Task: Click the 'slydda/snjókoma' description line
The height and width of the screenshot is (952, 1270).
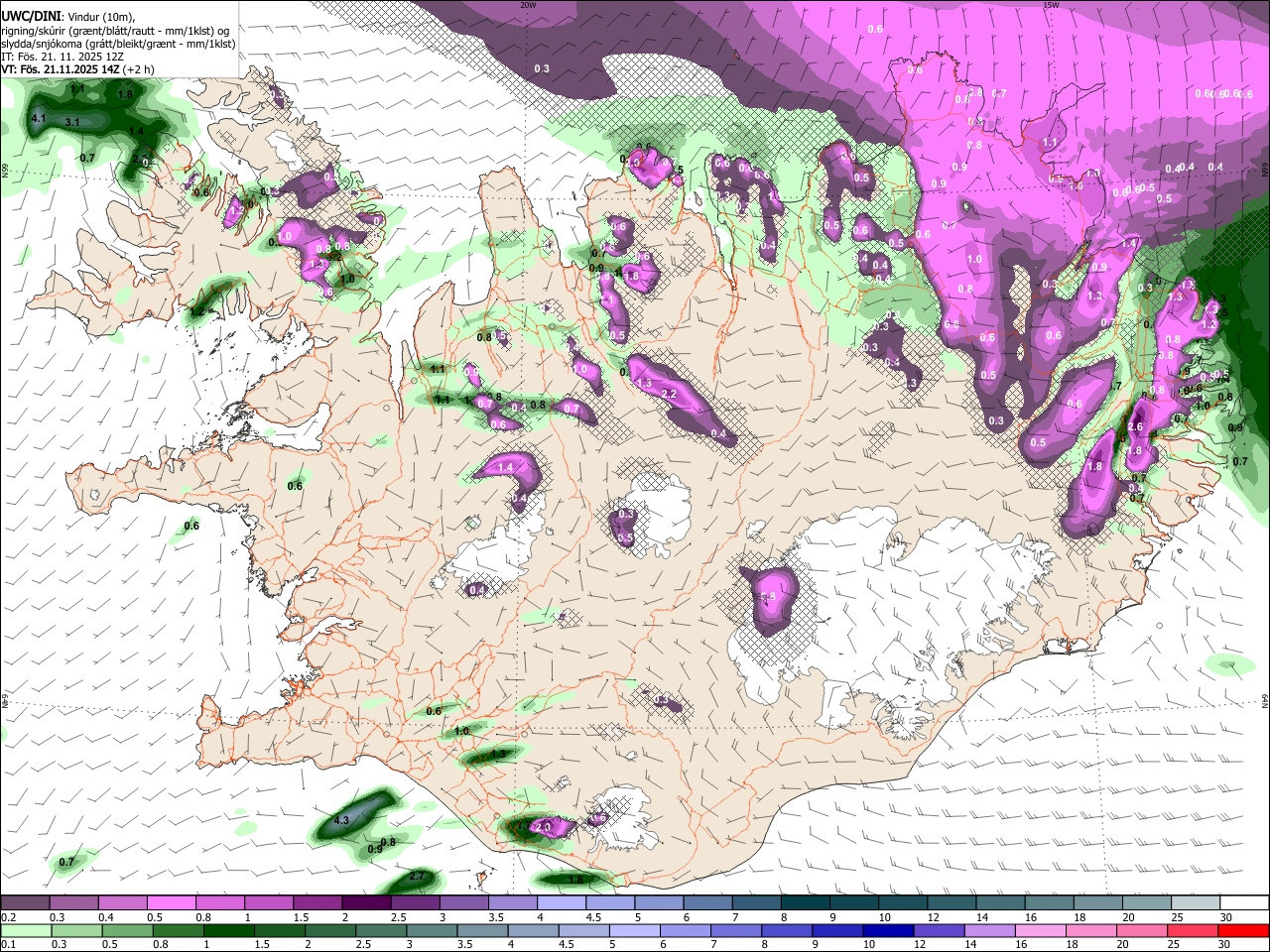Action: tap(118, 44)
